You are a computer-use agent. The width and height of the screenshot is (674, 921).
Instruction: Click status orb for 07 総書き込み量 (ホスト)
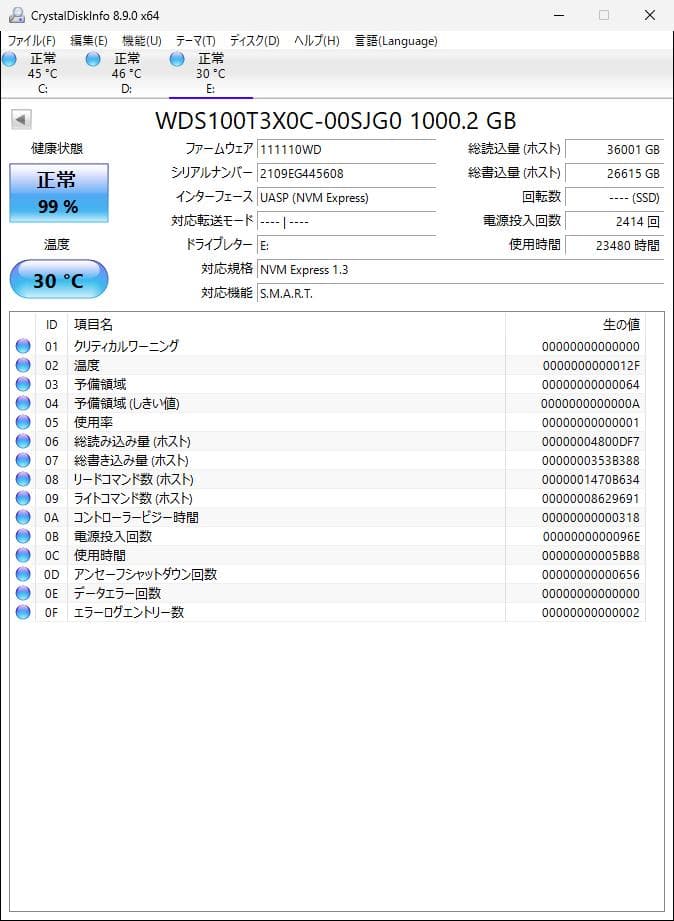[23, 460]
